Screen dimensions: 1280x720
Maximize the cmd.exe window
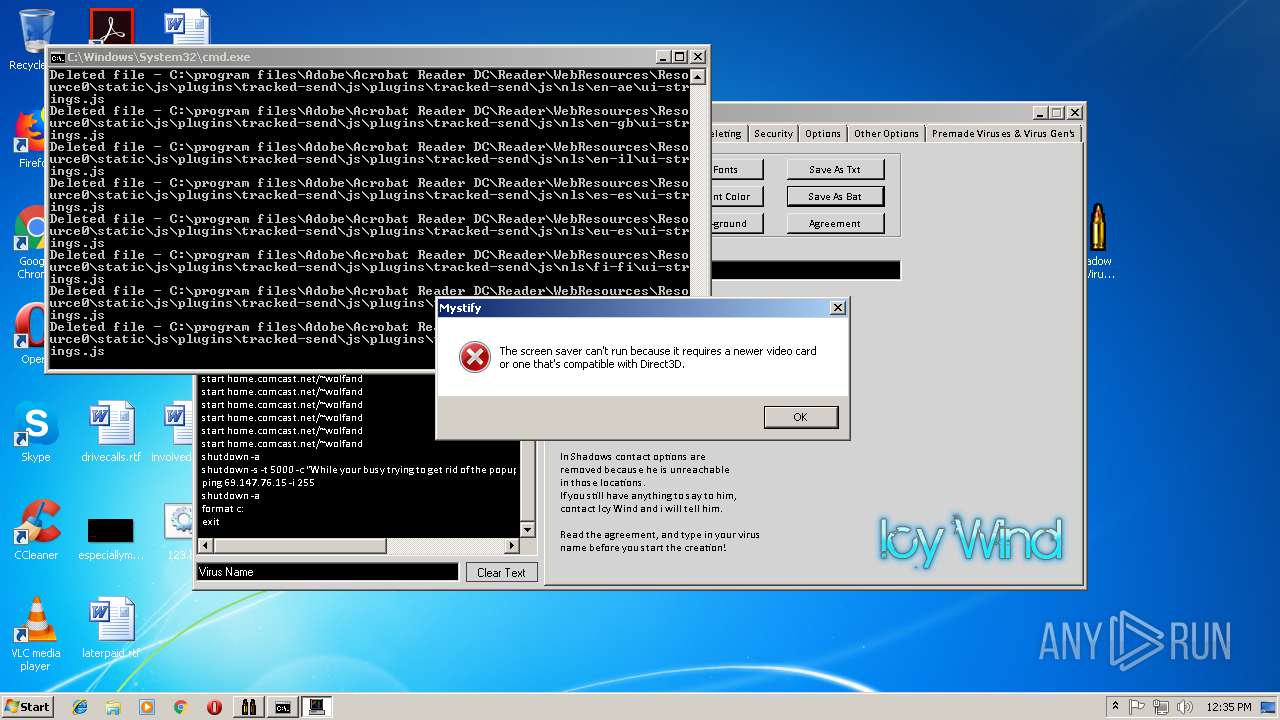tap(679, 57)
